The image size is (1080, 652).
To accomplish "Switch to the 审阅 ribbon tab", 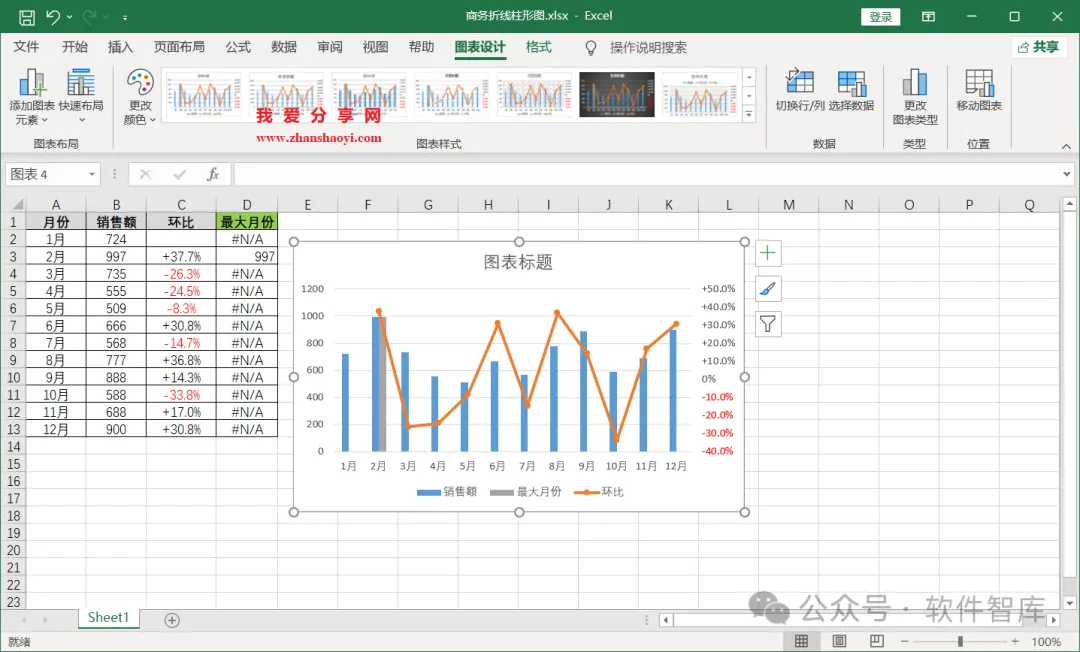I will tap(330, 47).
